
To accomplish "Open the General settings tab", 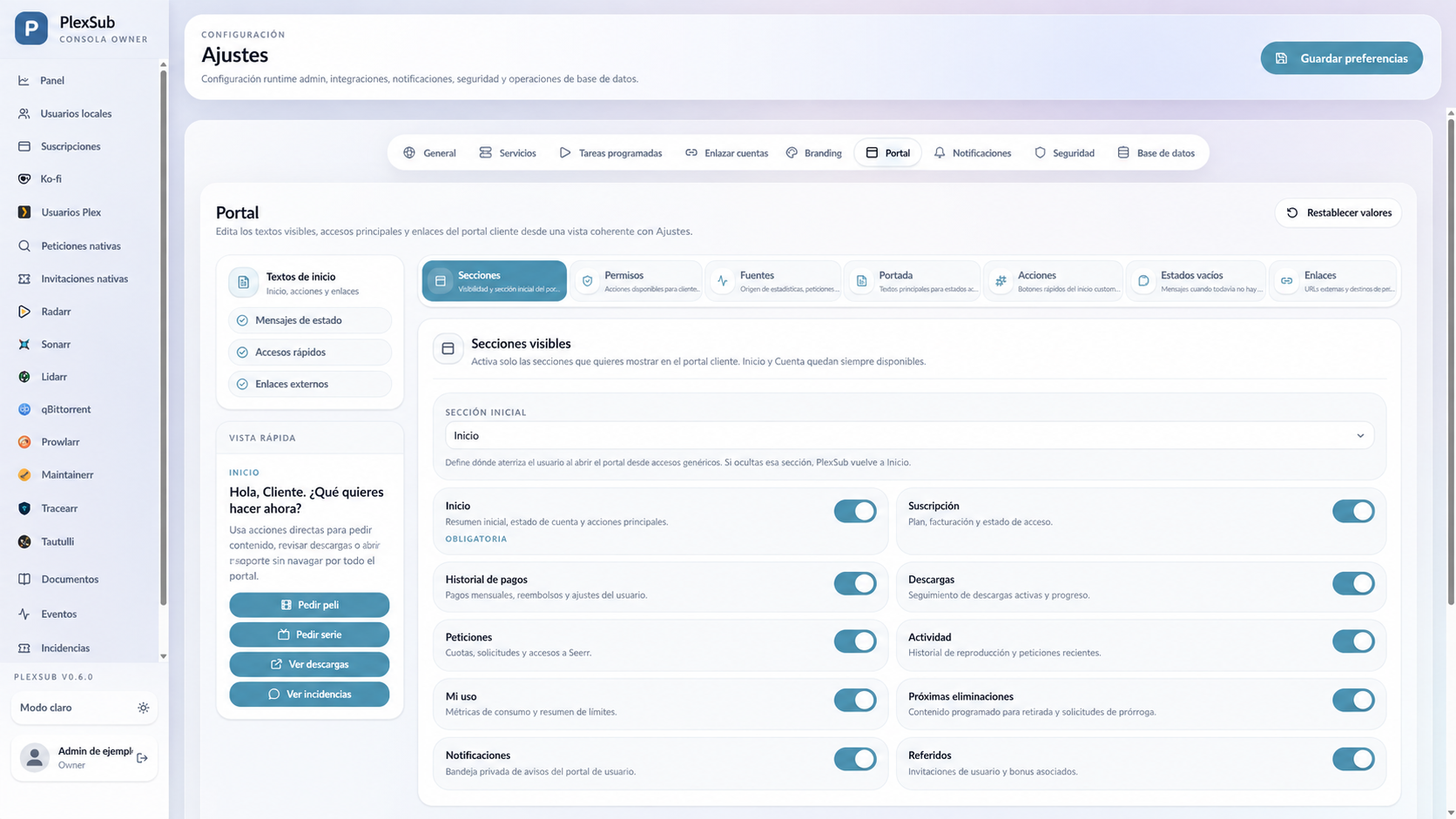I will pos(429,153).
